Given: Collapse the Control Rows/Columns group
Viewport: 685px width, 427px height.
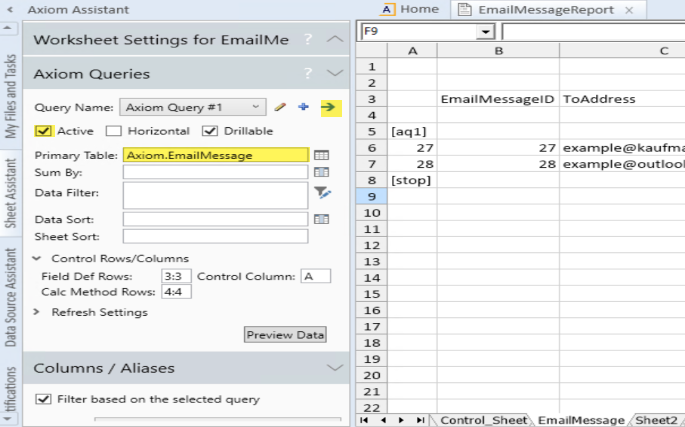Looking at the screenshot, I should [37, 258].
